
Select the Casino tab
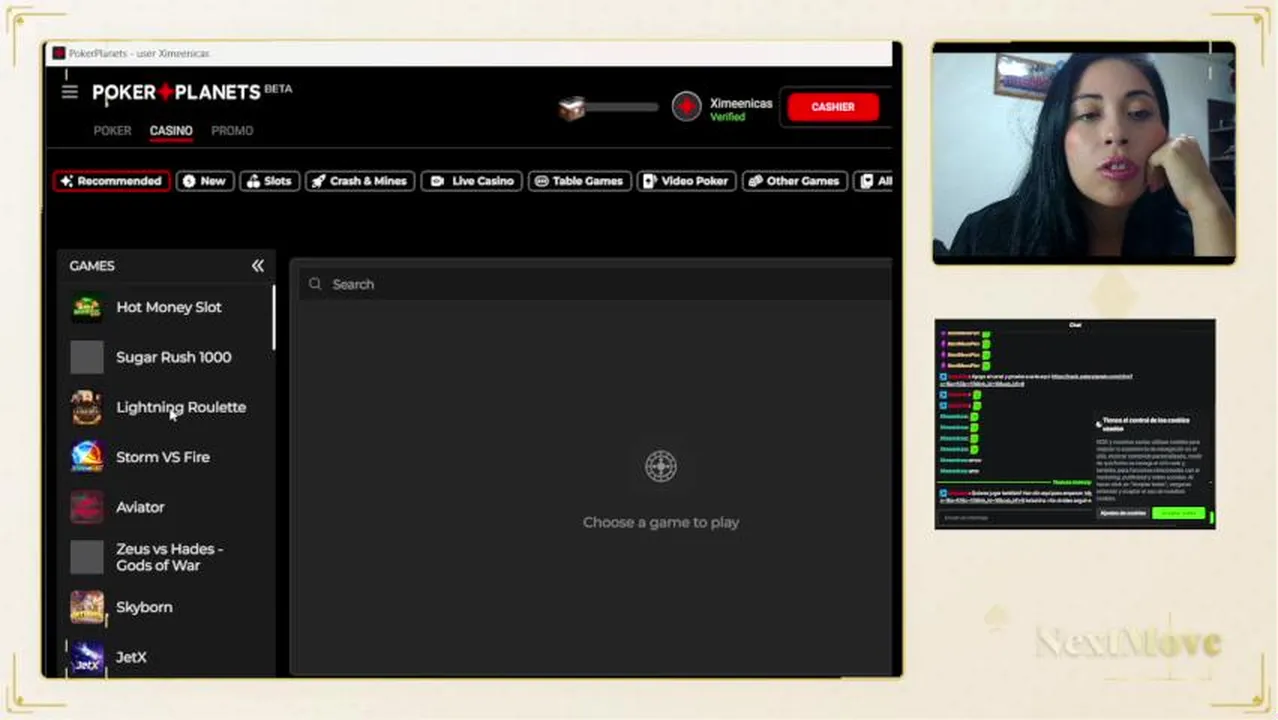[171, 131]
